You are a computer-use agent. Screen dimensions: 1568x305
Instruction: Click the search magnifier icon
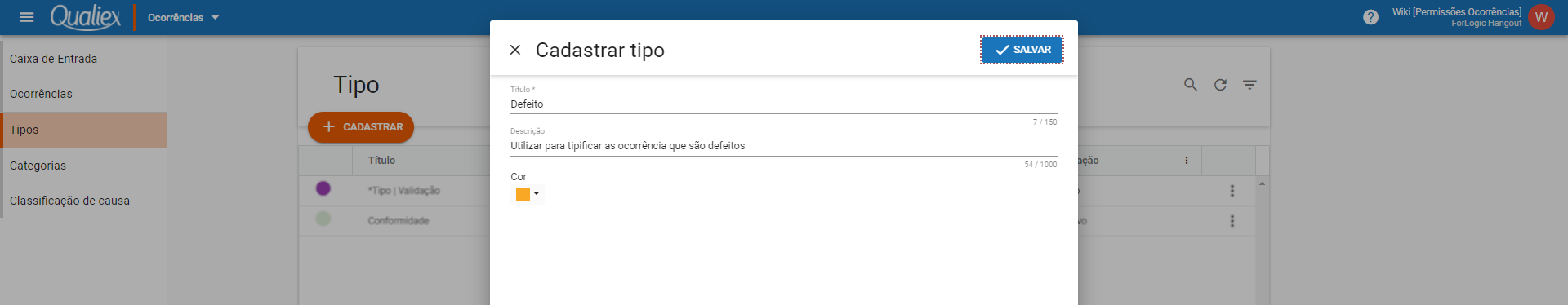[x=1191, y=85]
